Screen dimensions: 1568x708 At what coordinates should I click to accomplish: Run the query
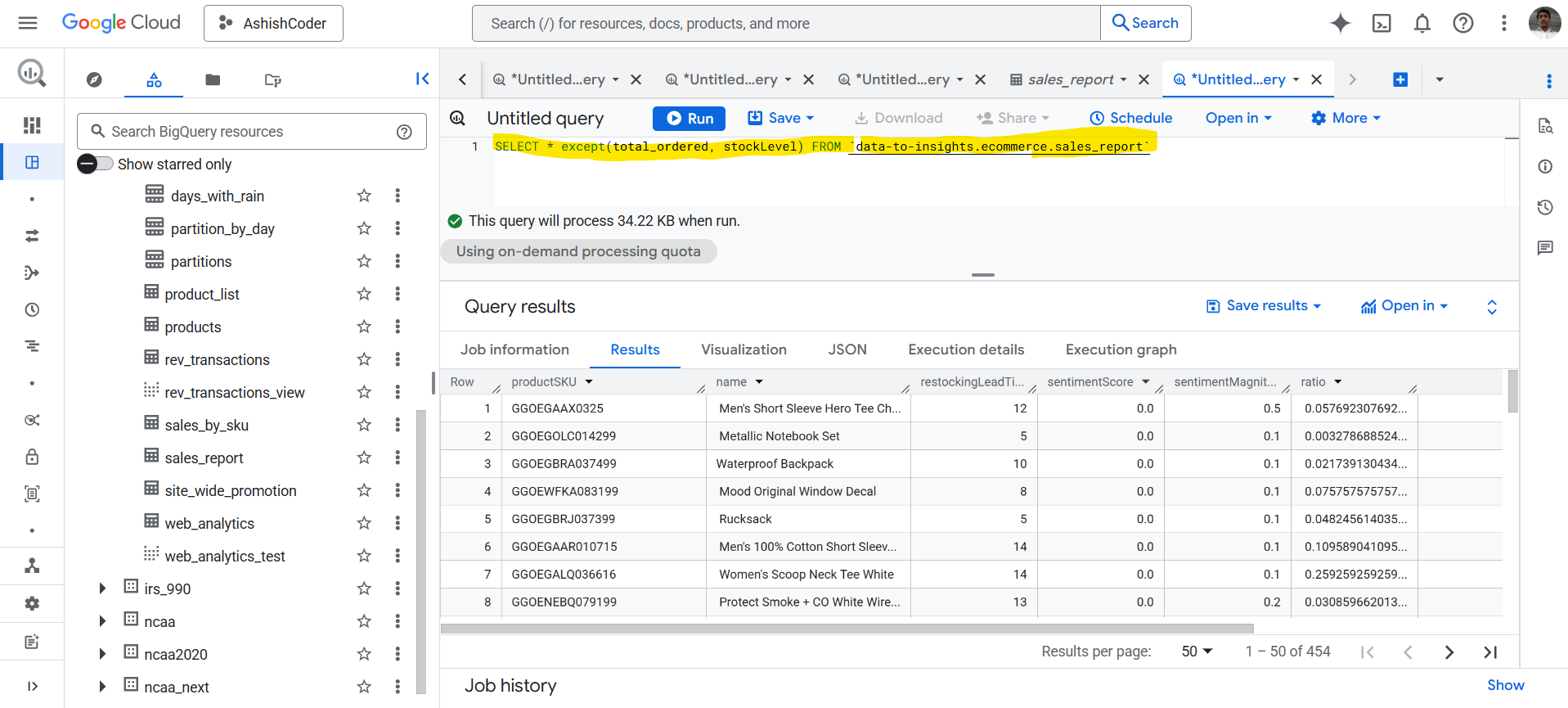pos(689,118)
